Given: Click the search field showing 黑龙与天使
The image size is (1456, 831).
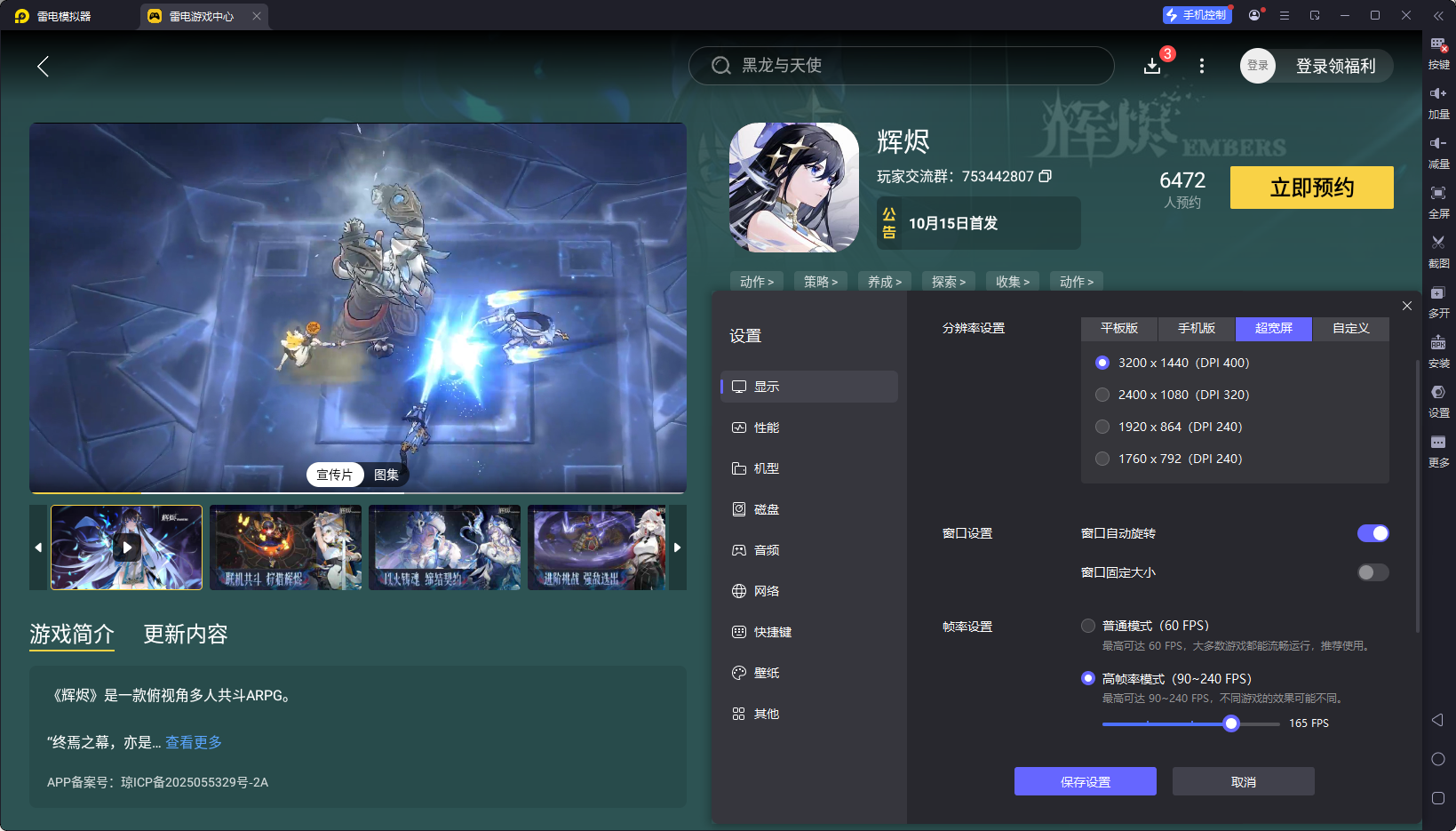Looking at the screenshot, I should 902,66.
